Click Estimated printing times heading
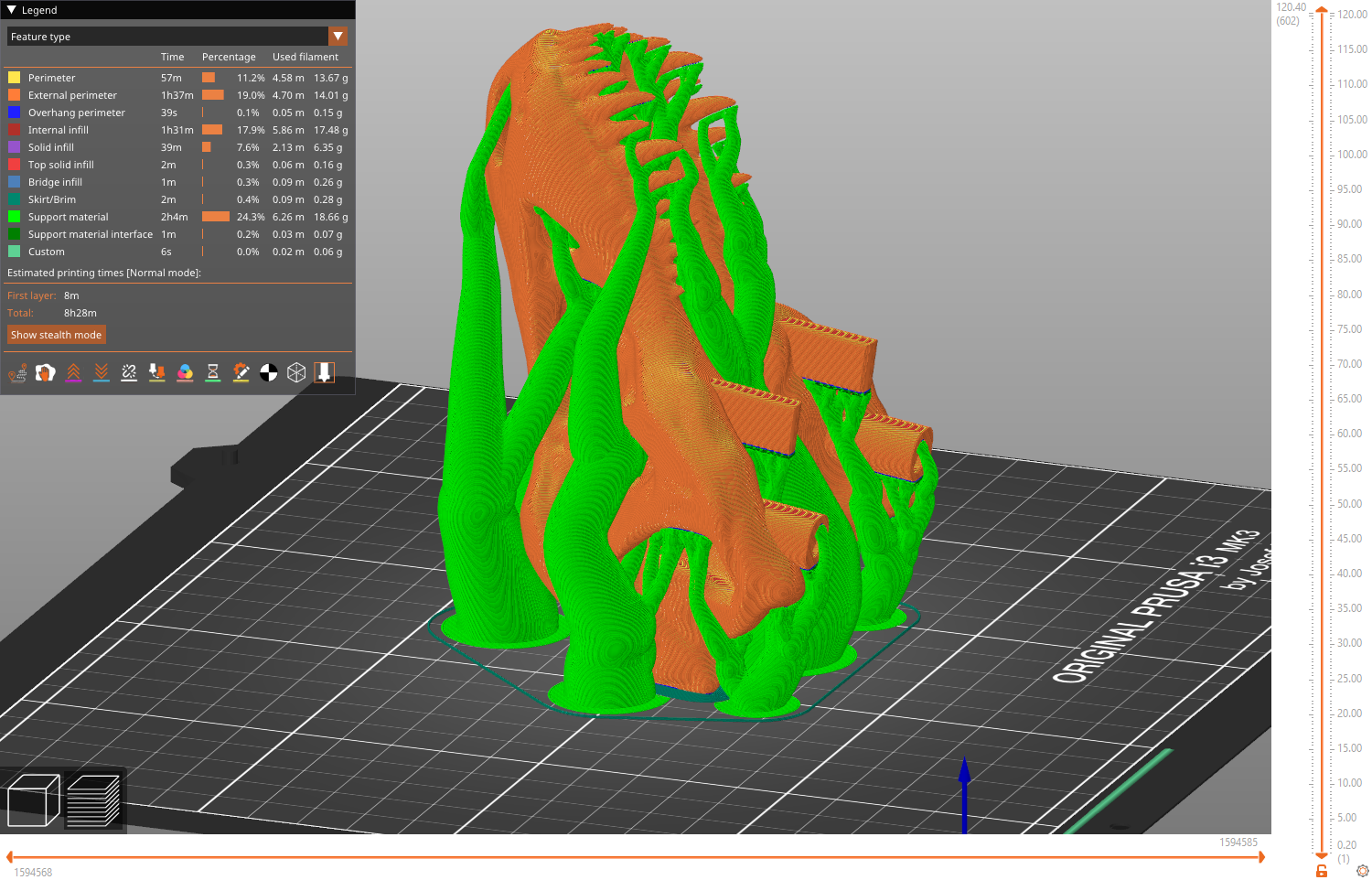1372x880 pixels. point(104,273)
